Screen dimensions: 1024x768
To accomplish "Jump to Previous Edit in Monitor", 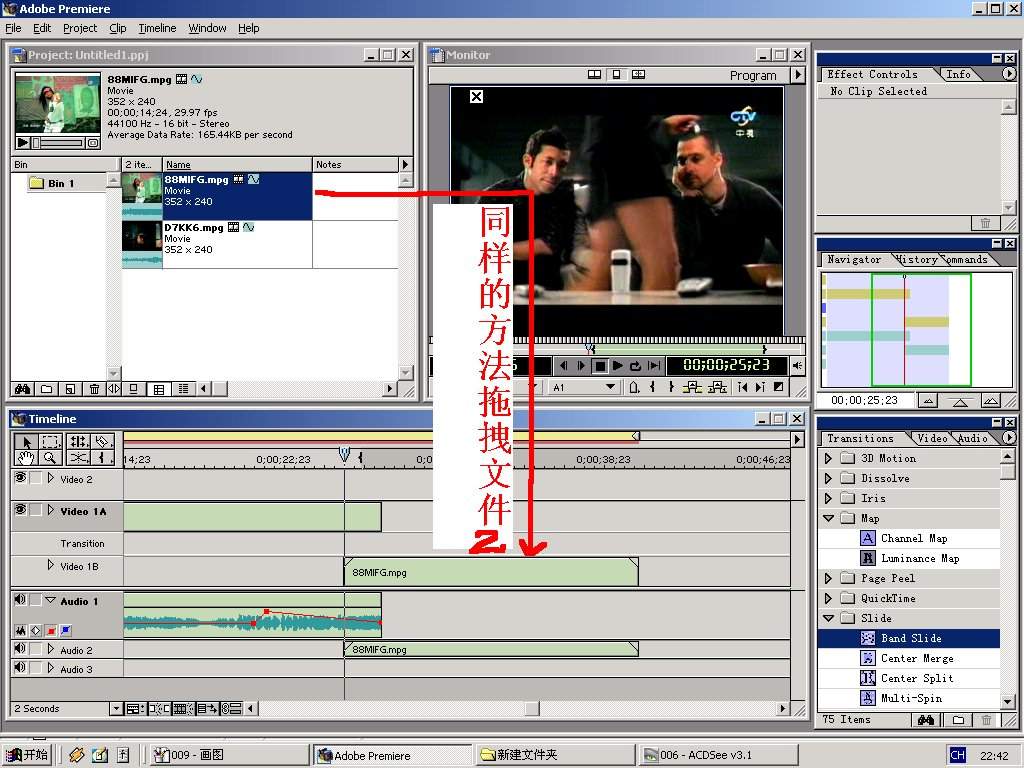I will pyautogui.click(x=743, y=387).
